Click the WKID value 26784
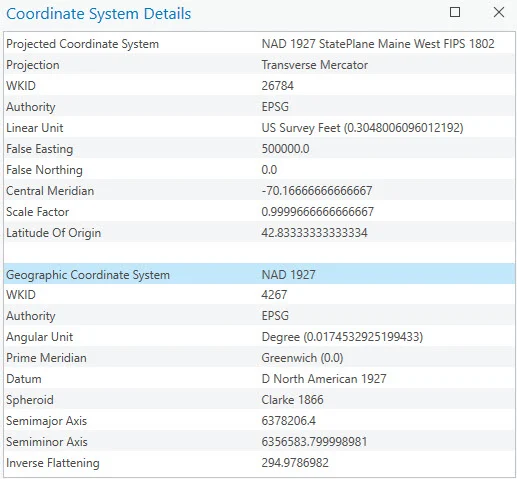Screen dimensions: 517x479 click(x=277, y=86)
